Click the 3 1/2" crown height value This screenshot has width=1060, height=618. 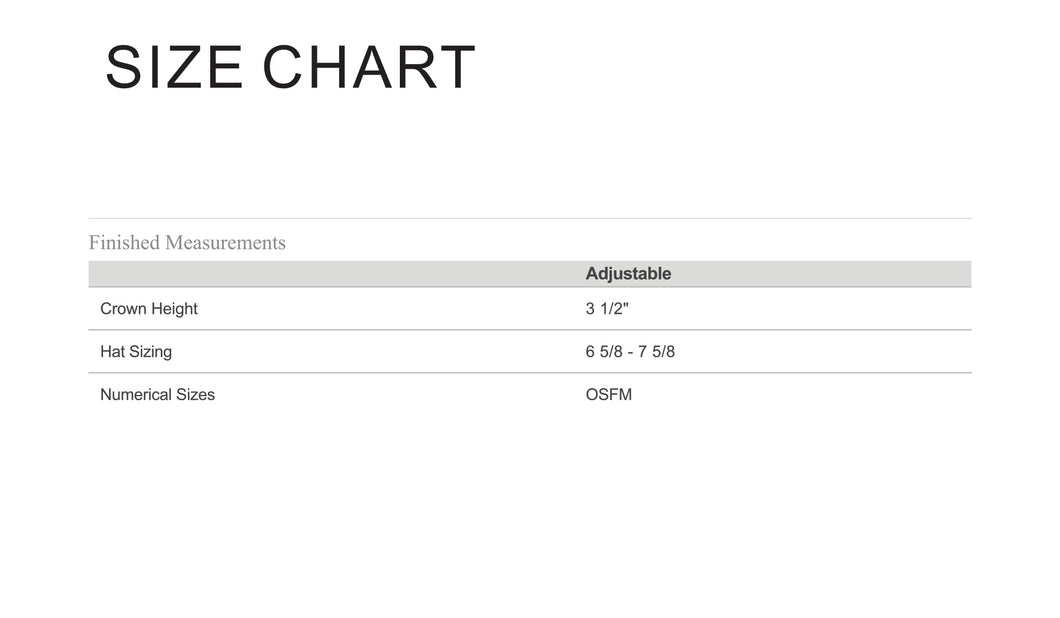607,309
